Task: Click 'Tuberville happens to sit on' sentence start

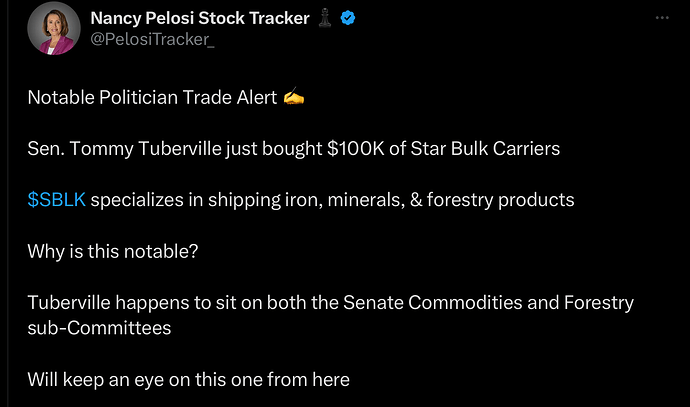Action: click(x=145, y=303)
